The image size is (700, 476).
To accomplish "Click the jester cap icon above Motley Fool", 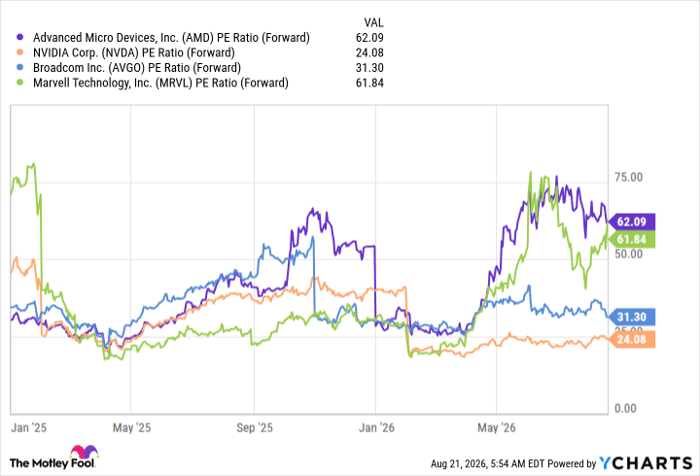I will click(84, 452).
